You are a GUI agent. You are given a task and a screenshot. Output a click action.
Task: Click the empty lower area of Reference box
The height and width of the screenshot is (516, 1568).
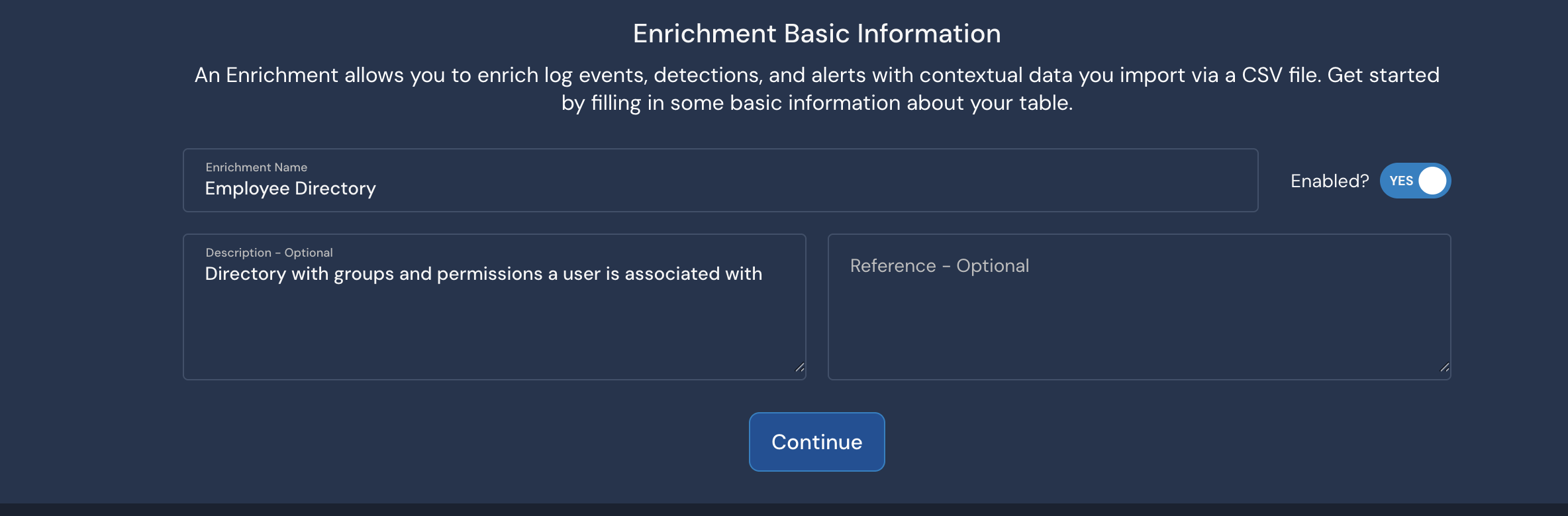[1139, 337]
